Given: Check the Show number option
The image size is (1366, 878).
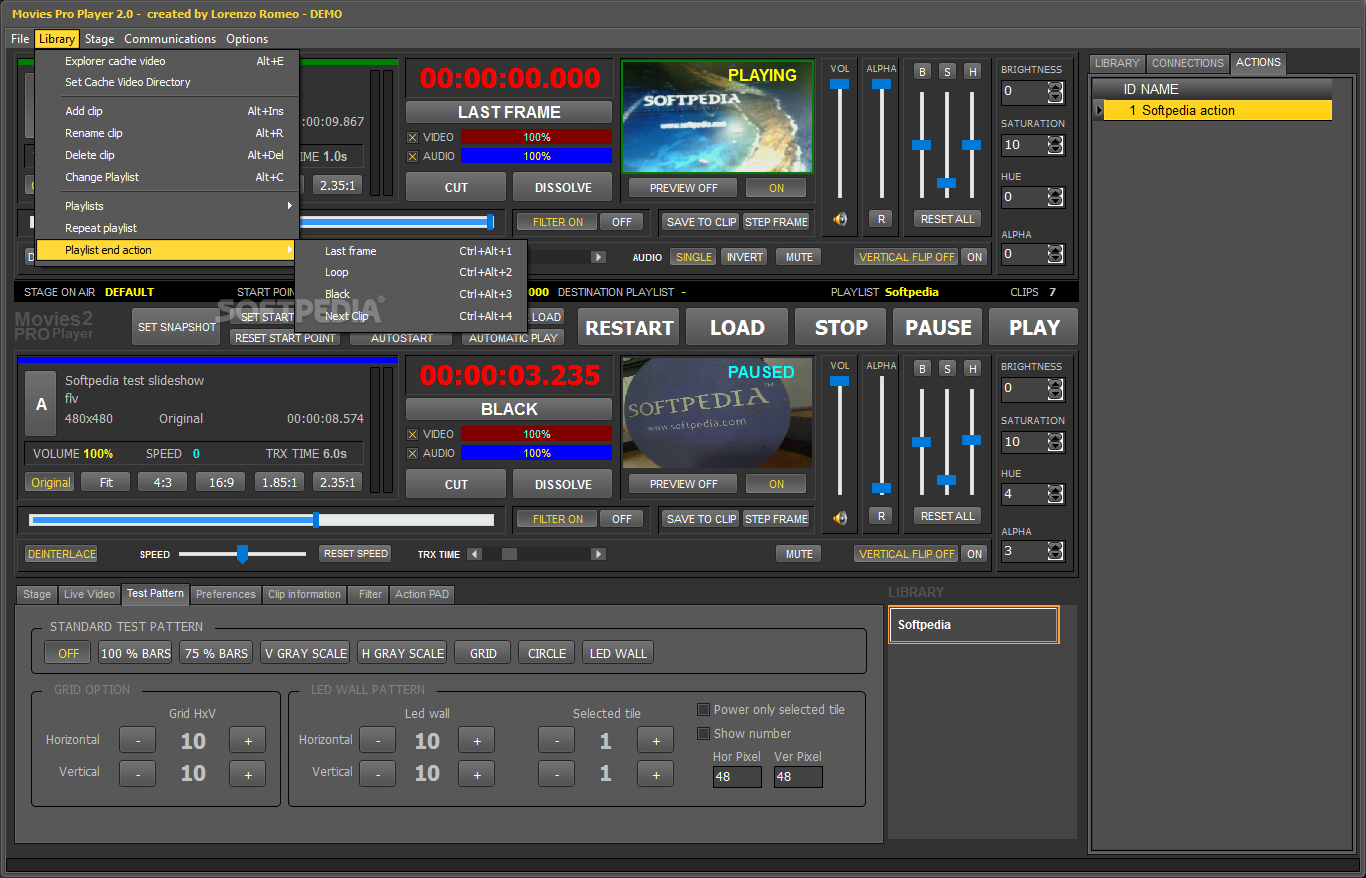Looking at the screenshot, I should click(703, 733).
